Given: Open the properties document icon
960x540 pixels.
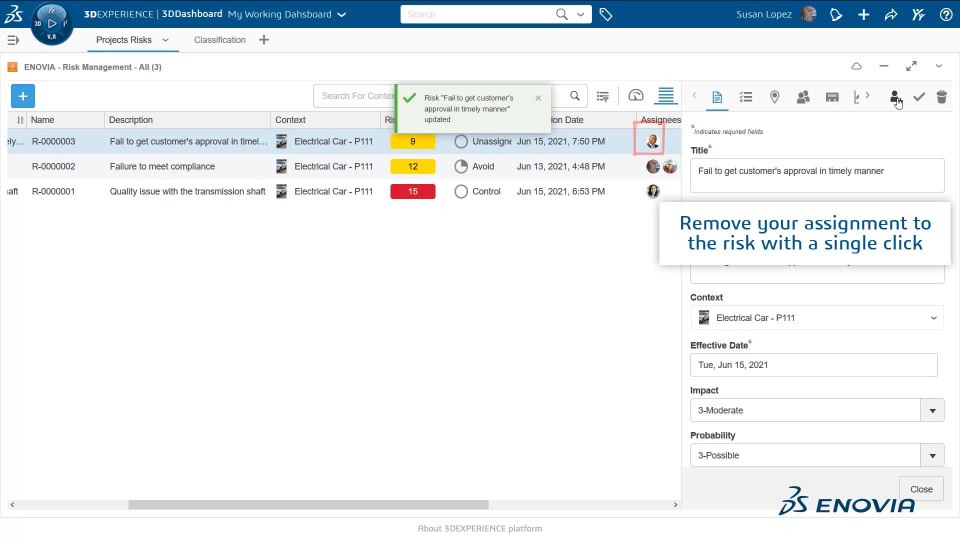Looking at the screenshot, I should 717,97.
